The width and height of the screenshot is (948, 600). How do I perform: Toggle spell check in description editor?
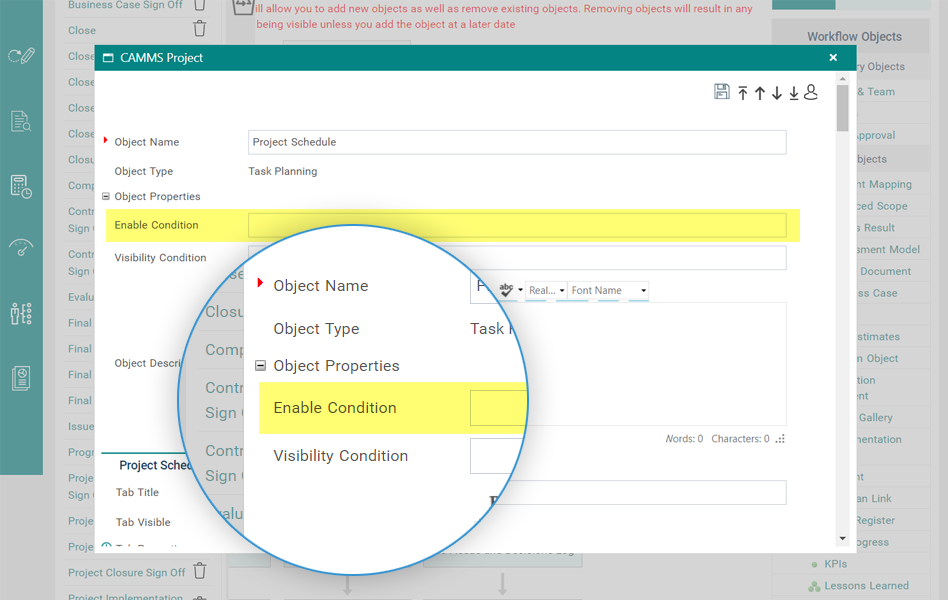[506, 290]
